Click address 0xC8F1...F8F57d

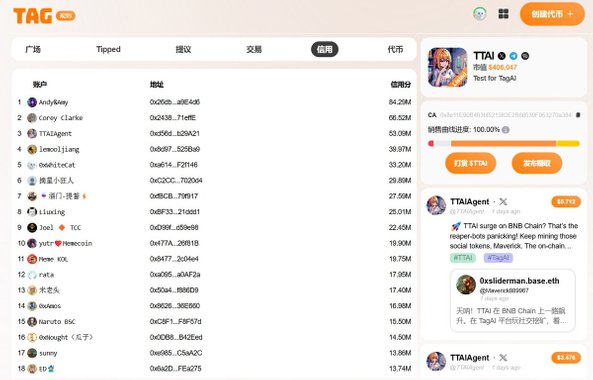(175, 322)
